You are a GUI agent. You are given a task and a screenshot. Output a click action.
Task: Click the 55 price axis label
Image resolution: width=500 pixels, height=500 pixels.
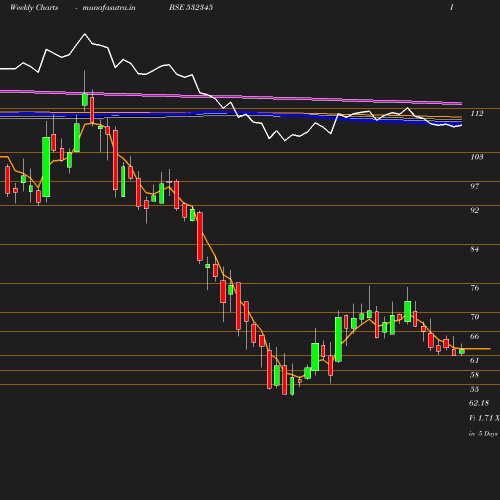click(x=475, y=389)
